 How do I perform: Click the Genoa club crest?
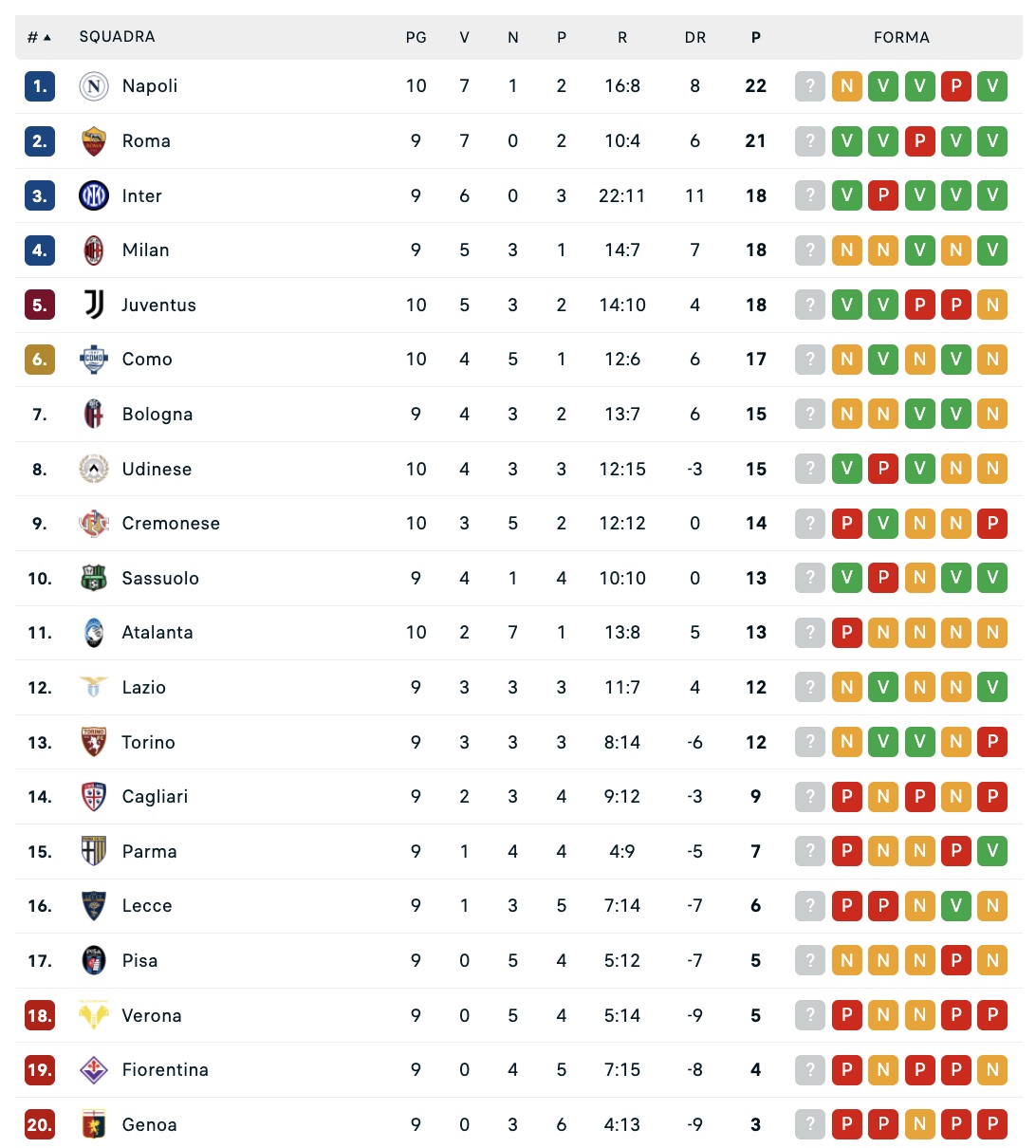pyautogui.click(x=94, y=1124)
